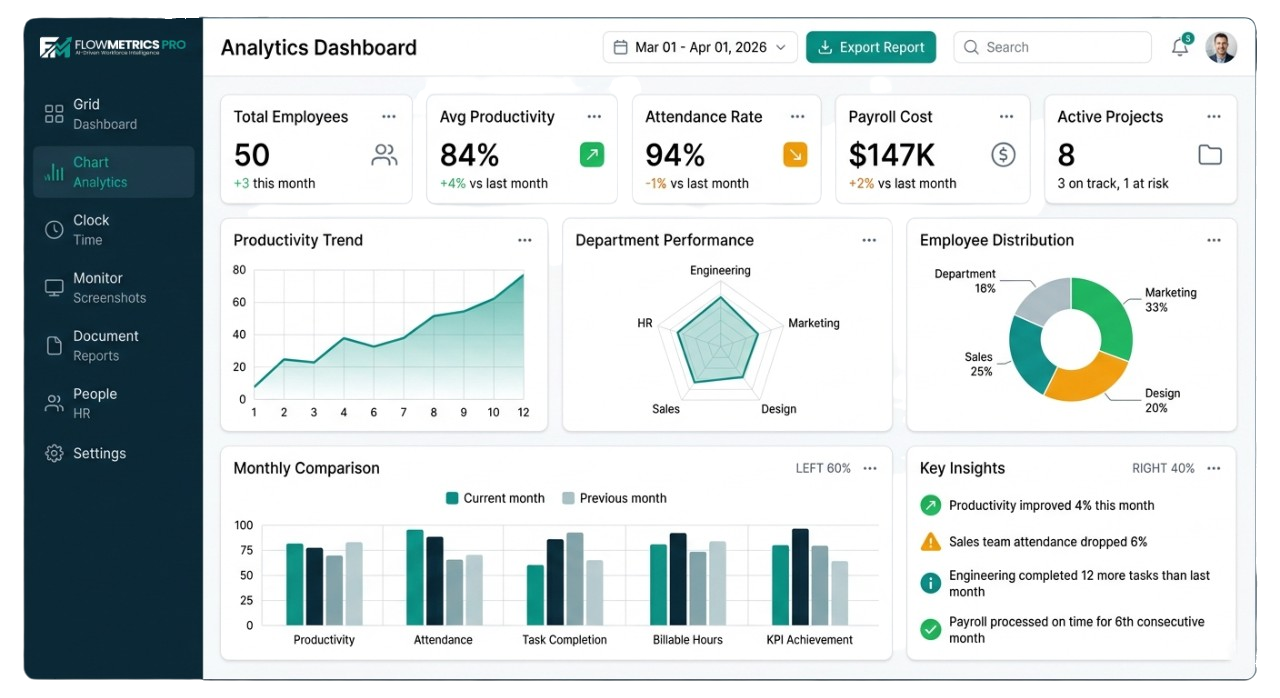The image size is (1280, 698).
Task: Click the Payroll Cost dollar icon
Action: (x=1003, y=155)
